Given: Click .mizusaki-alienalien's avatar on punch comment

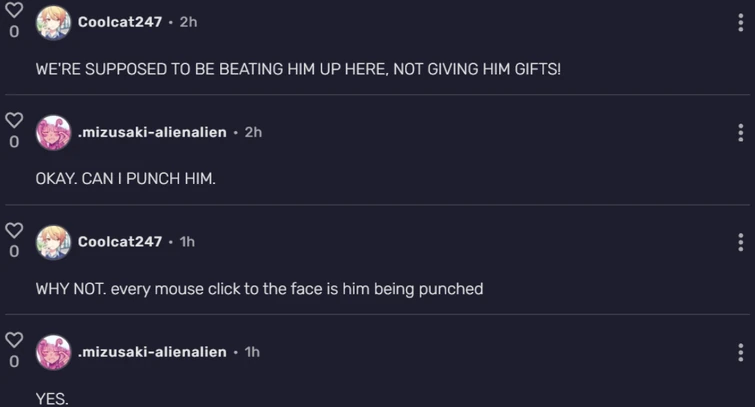Looking at the screenshot, I should click(x=53, y=132).
